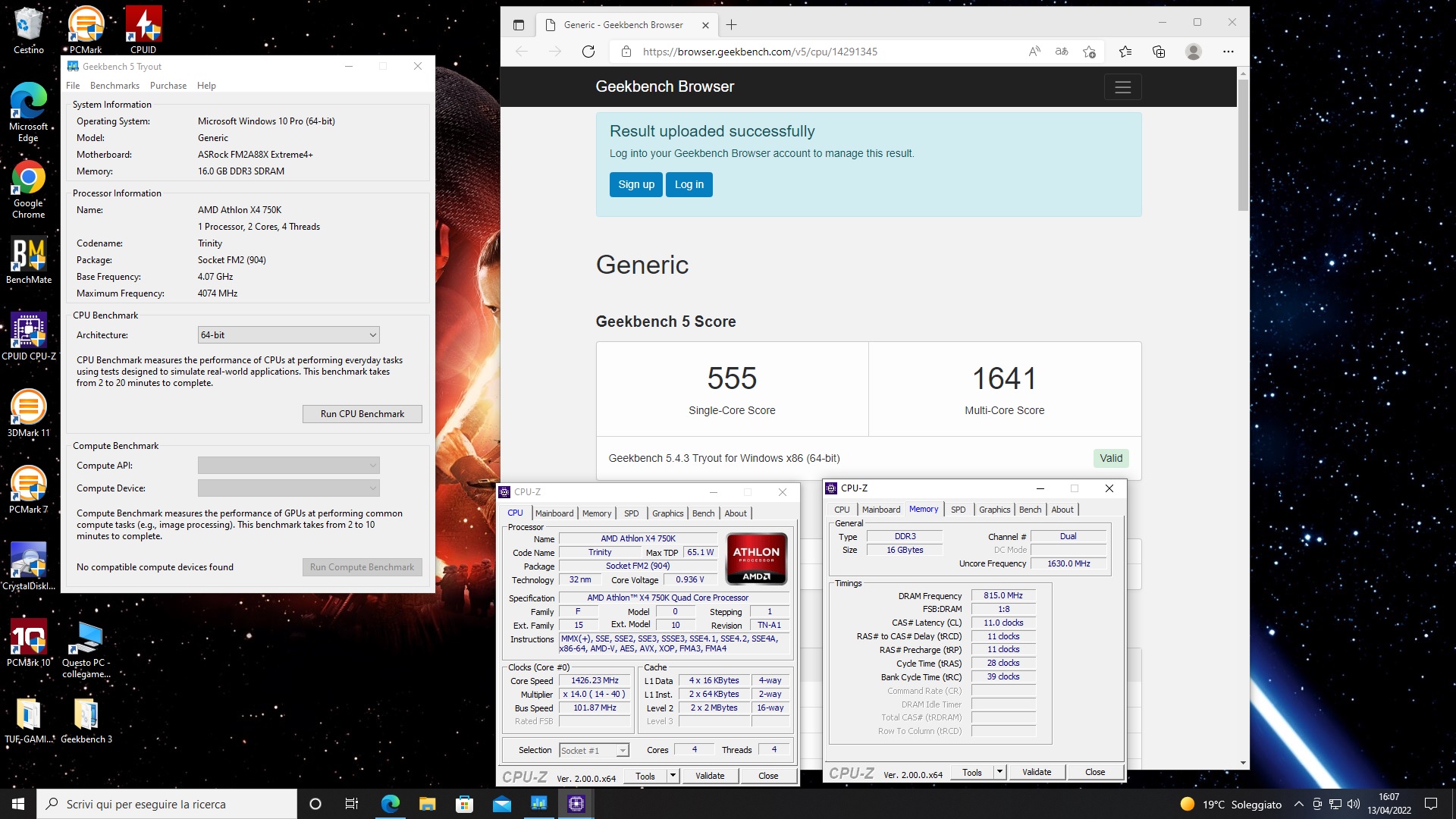Click the Windows taskbar search box

point(167,804)
